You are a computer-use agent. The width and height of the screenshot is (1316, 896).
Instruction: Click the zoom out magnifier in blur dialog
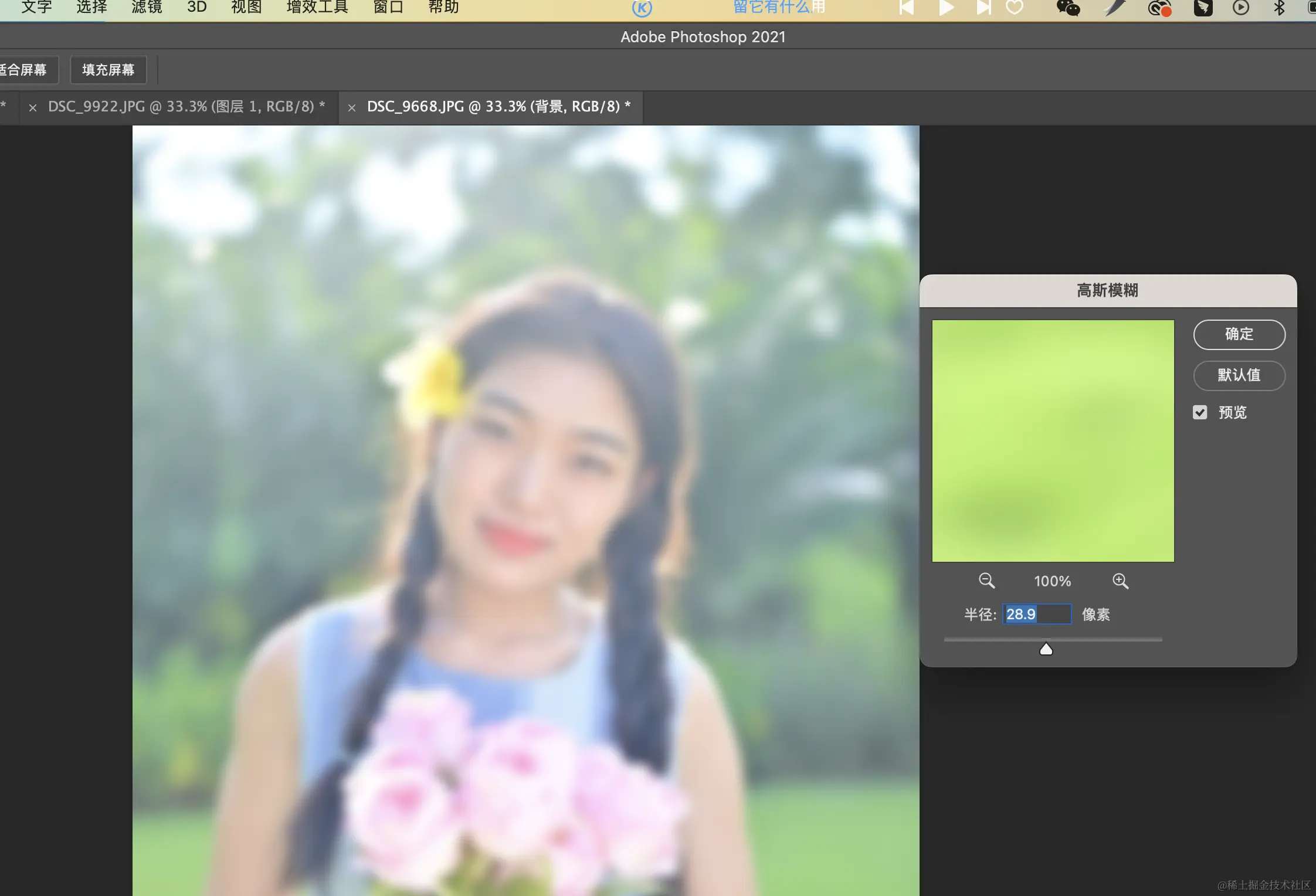986,581
